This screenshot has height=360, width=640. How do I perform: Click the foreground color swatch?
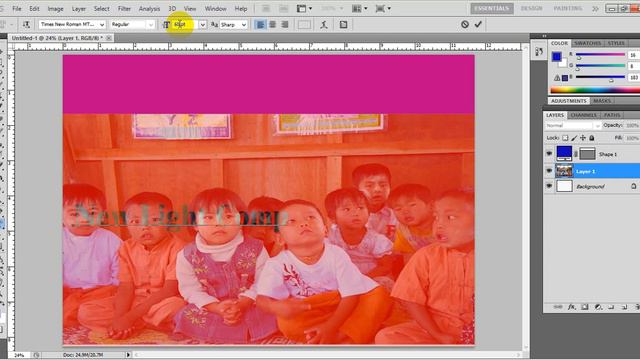coord(556,56)
